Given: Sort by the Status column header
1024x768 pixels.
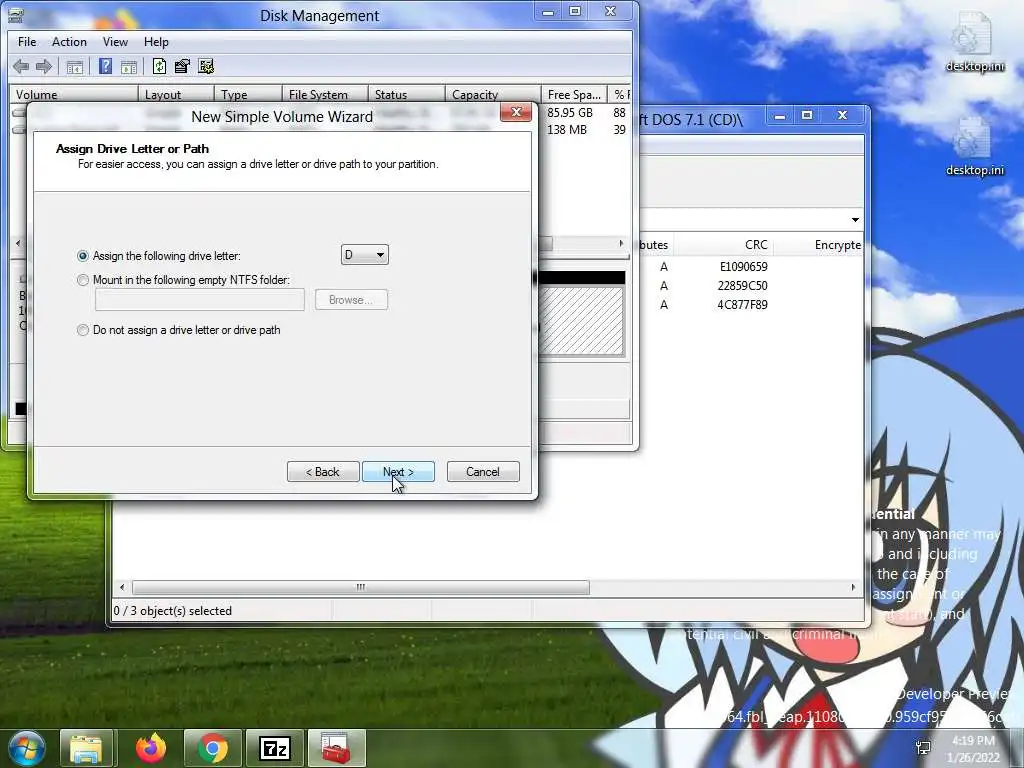Looking at the screenshot, I should point(406,95).
